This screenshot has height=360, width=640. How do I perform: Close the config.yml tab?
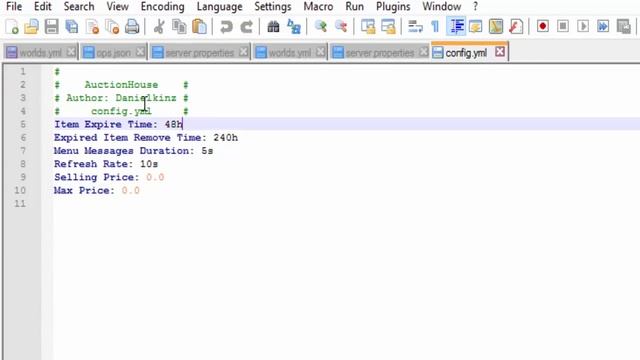coord(500,52)
